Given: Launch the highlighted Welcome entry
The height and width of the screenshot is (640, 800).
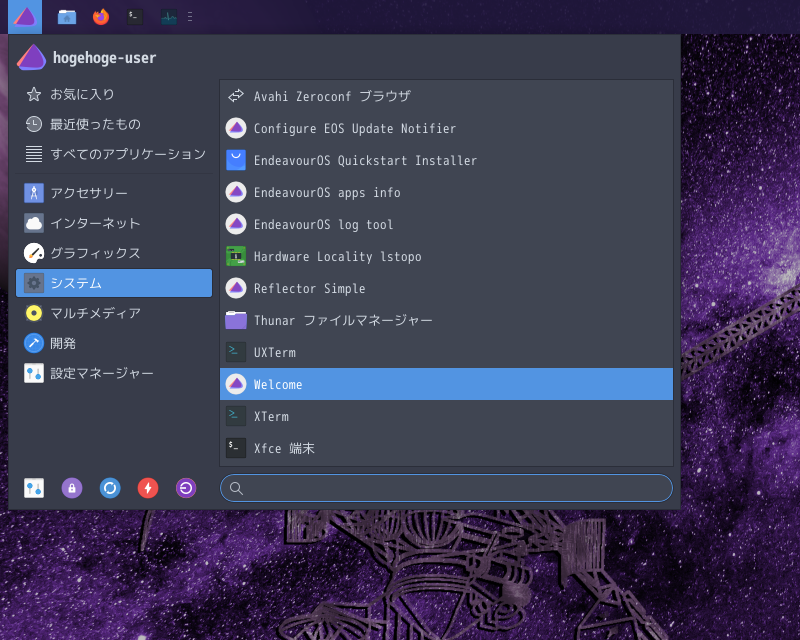Looking at the screenshot, I should tap(446, 384).
